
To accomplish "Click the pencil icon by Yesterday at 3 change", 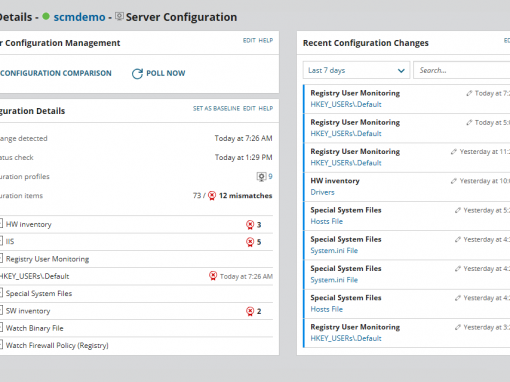I will (458, 327).
